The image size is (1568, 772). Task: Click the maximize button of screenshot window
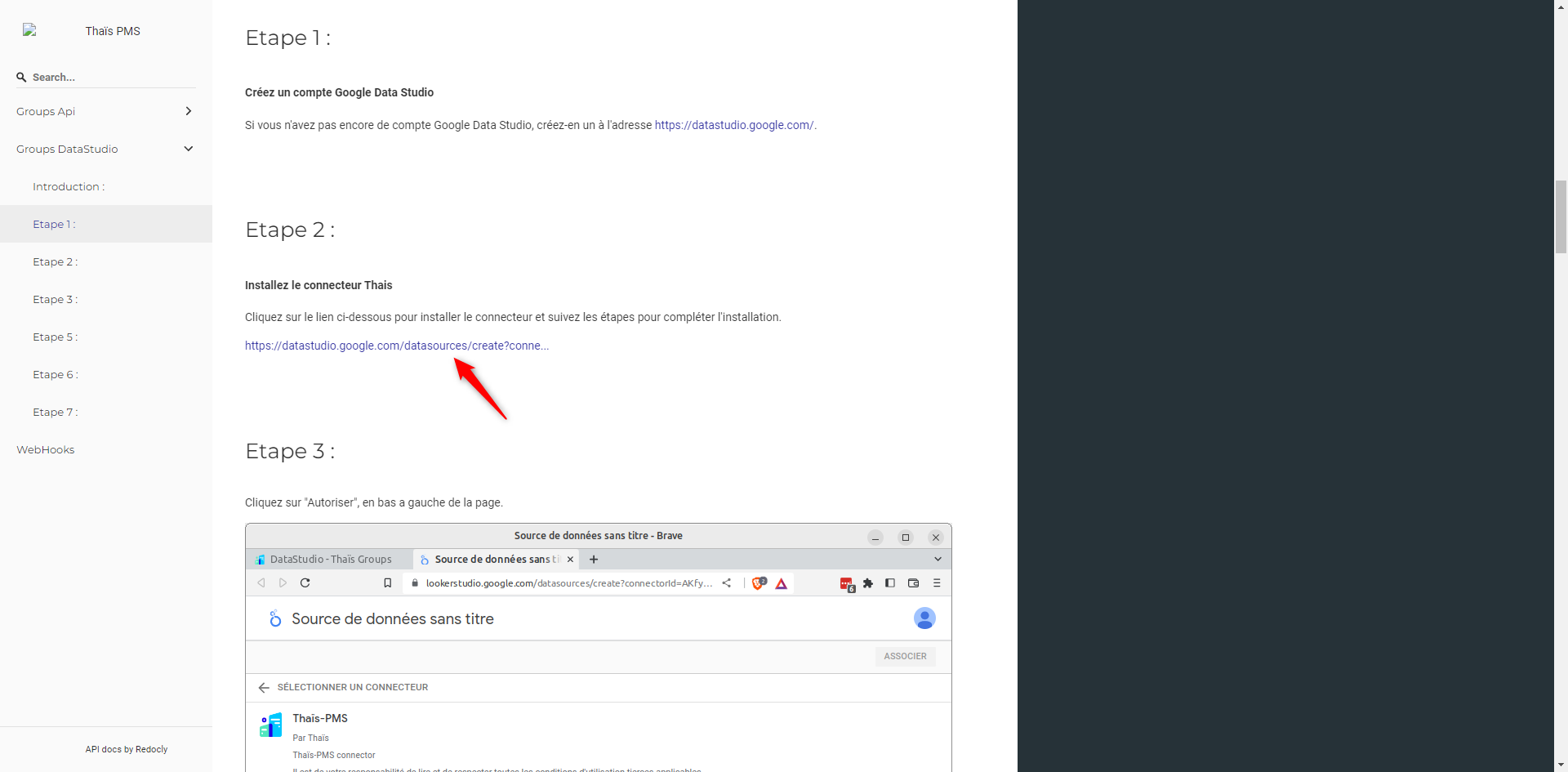pos(906,538)
